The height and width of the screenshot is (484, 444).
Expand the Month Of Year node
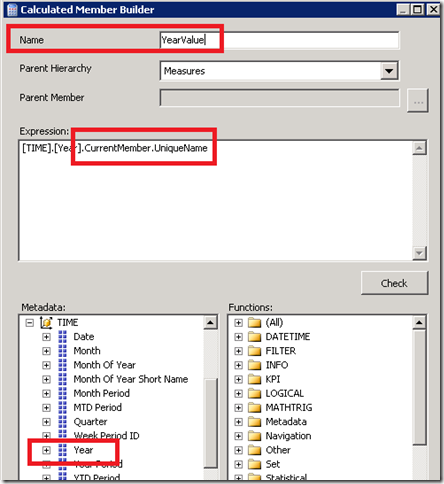[46, 365]
